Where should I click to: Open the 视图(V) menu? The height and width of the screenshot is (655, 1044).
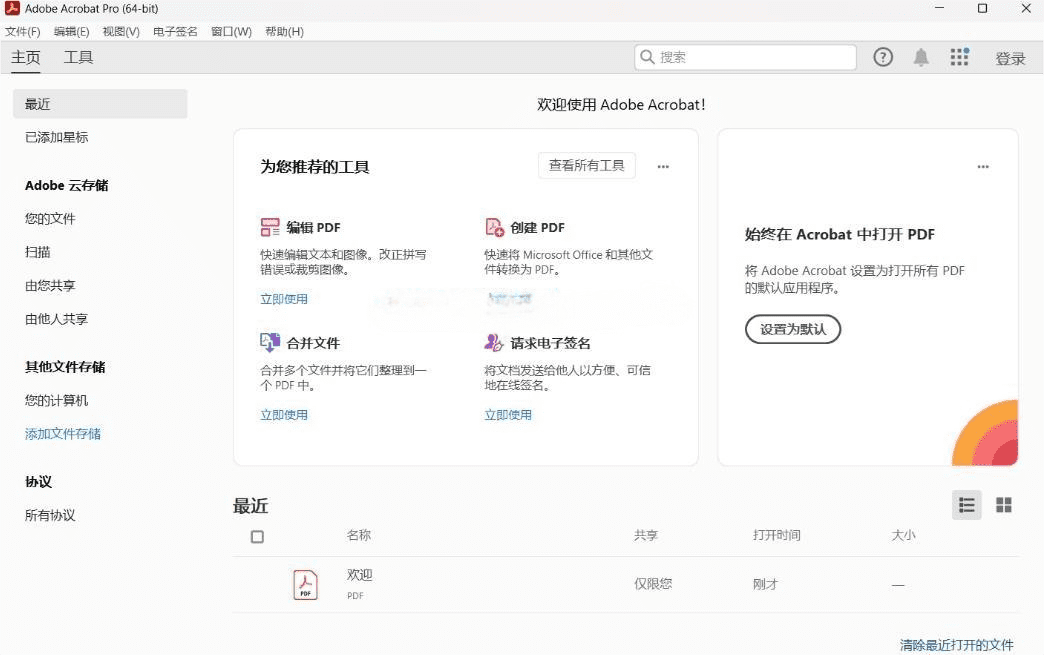pos(121,31)
